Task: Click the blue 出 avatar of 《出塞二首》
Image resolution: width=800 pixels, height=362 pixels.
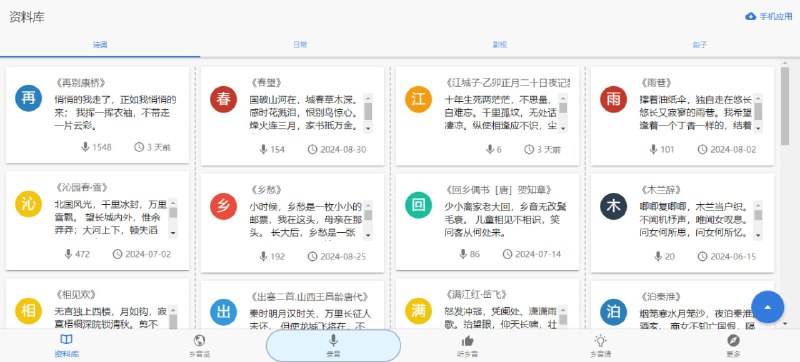Action: click(x=223, y=312)
